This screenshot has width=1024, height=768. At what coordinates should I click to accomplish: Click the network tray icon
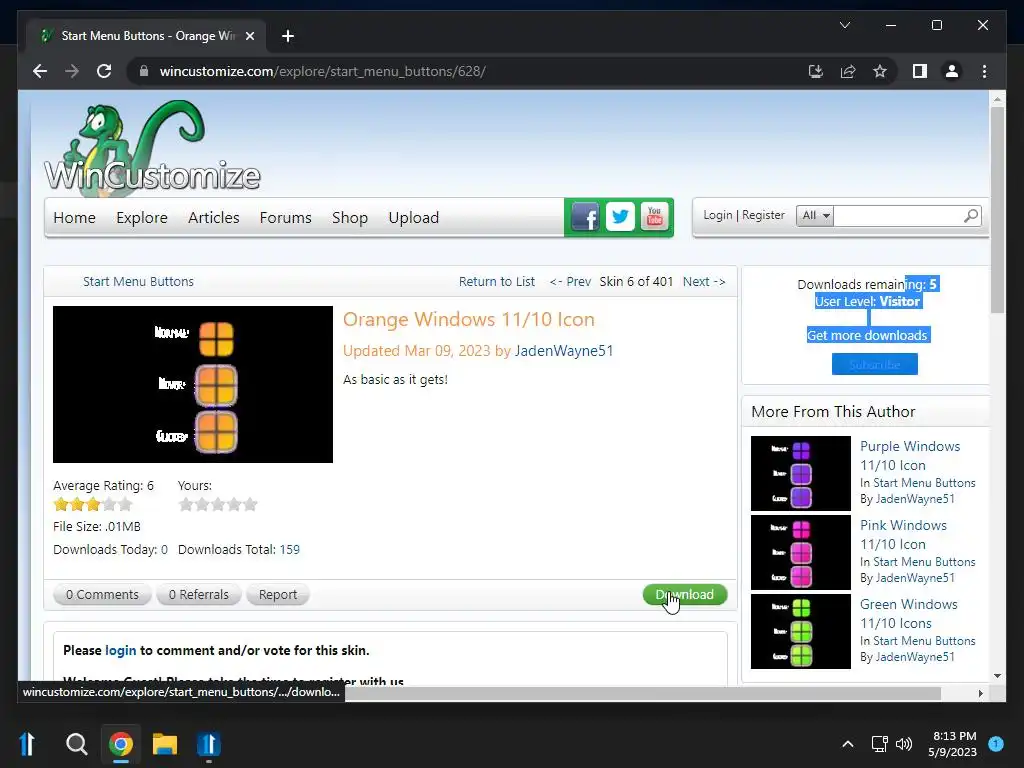coord(879,743)
